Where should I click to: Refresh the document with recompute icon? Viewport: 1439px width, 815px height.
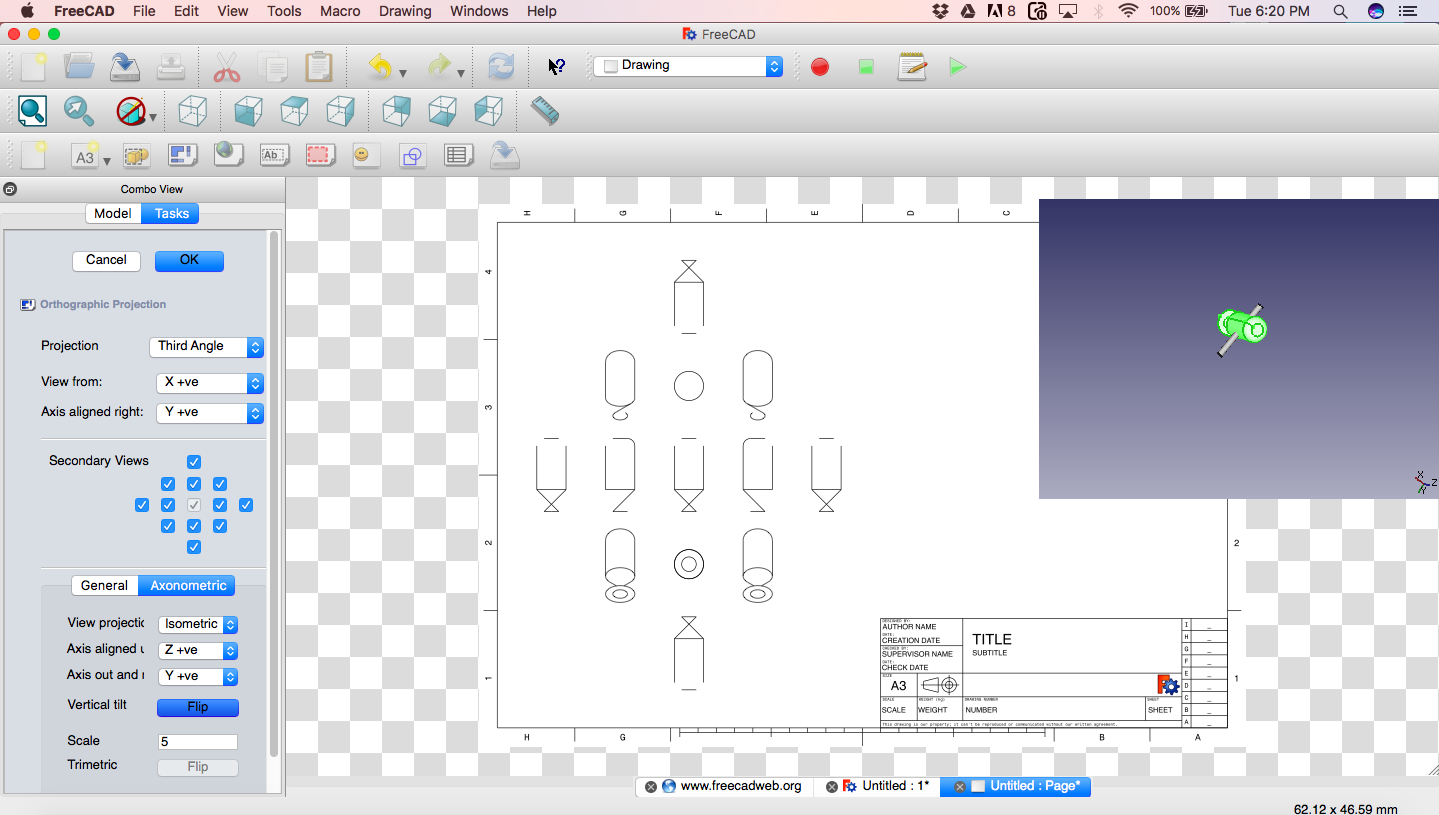click(500, 67)
